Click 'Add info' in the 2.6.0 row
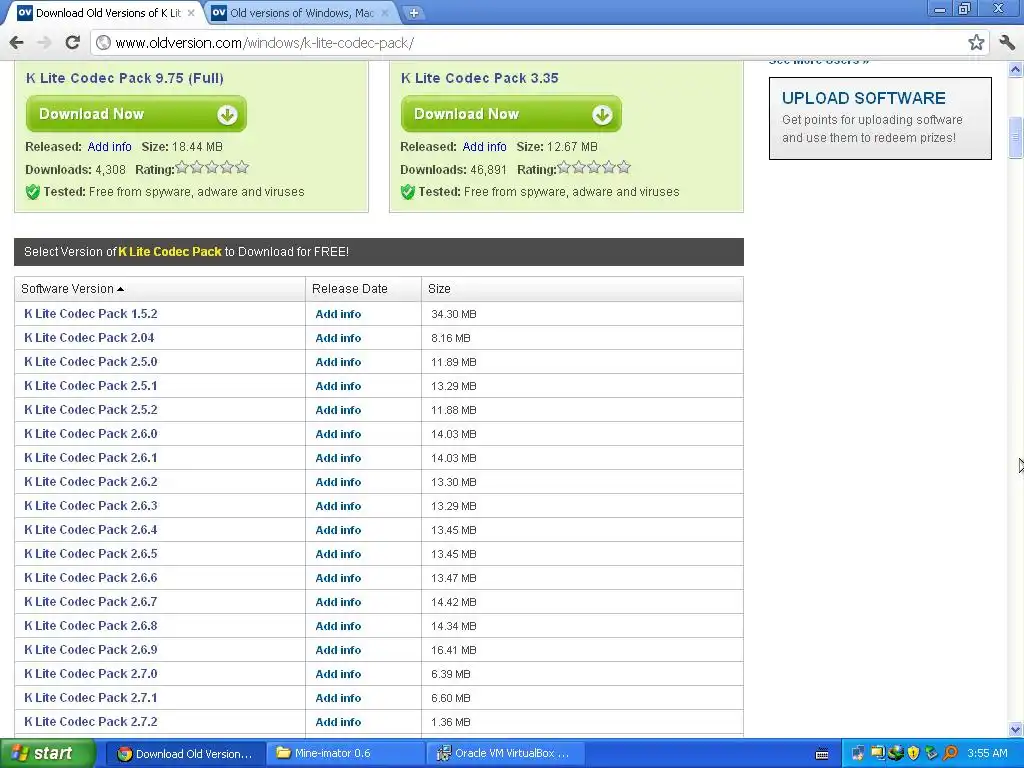The image size is (1024, 768). (x=338, y=434)
